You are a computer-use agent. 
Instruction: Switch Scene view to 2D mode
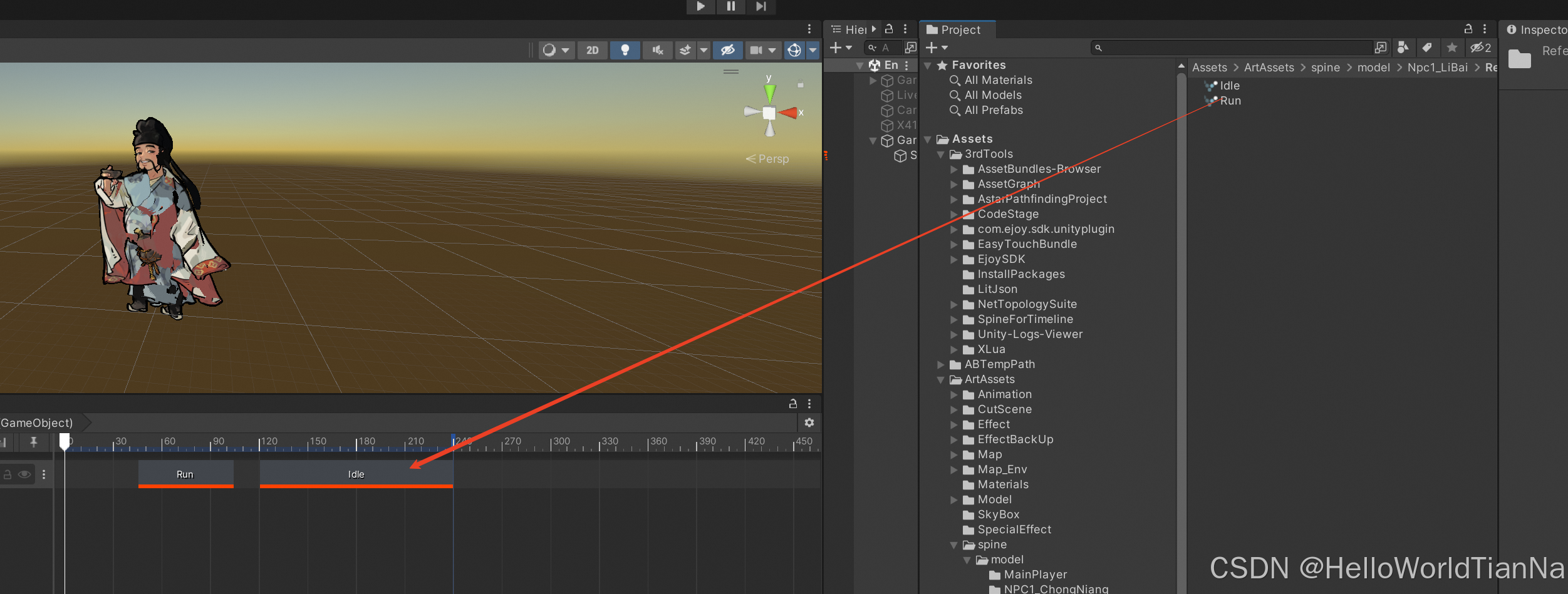592,50
